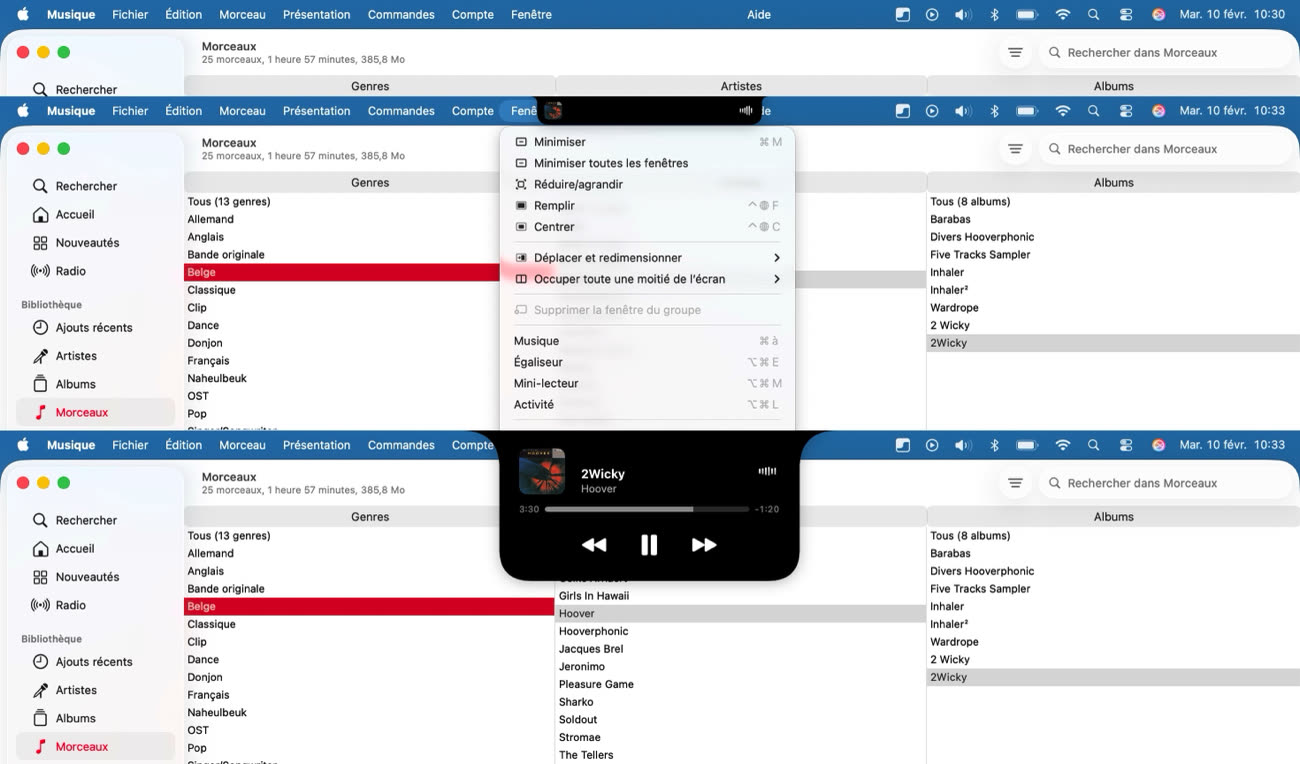Click the Remplir window icon in the menu
Image resolution: width=1300 pixels, height=764 pixels.
click(x=520, y=206)
